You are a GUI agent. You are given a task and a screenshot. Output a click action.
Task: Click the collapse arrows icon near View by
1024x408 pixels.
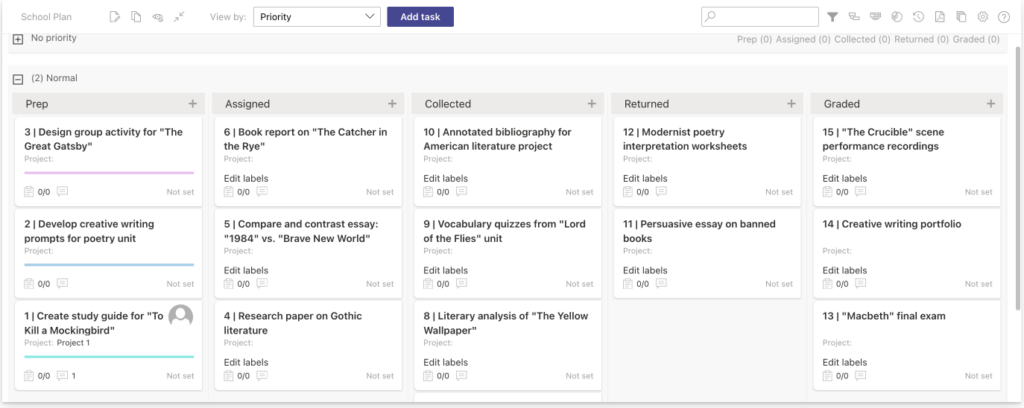tap(179, 17)
